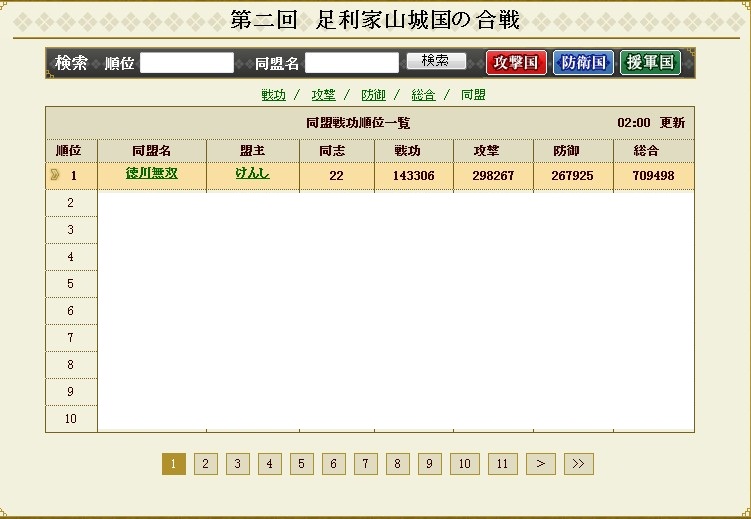Image resolution: width=751 pixels, height=519 pixels.
Task: Click the 同盟名 column header
Action: point(152,151)
